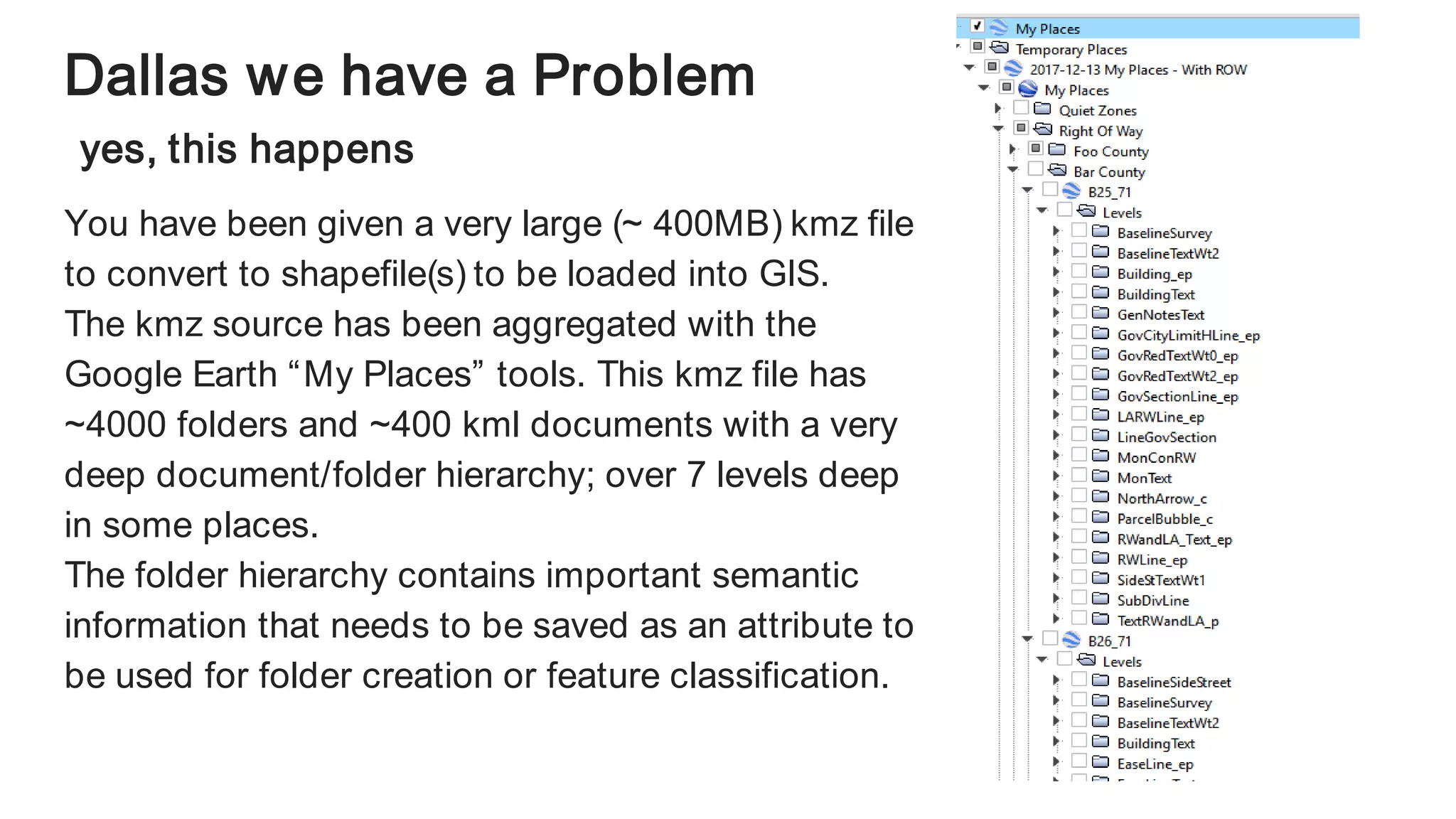Click the 'Dallas we have a Problem' heading
The image size is (1456, 819).
409,75
